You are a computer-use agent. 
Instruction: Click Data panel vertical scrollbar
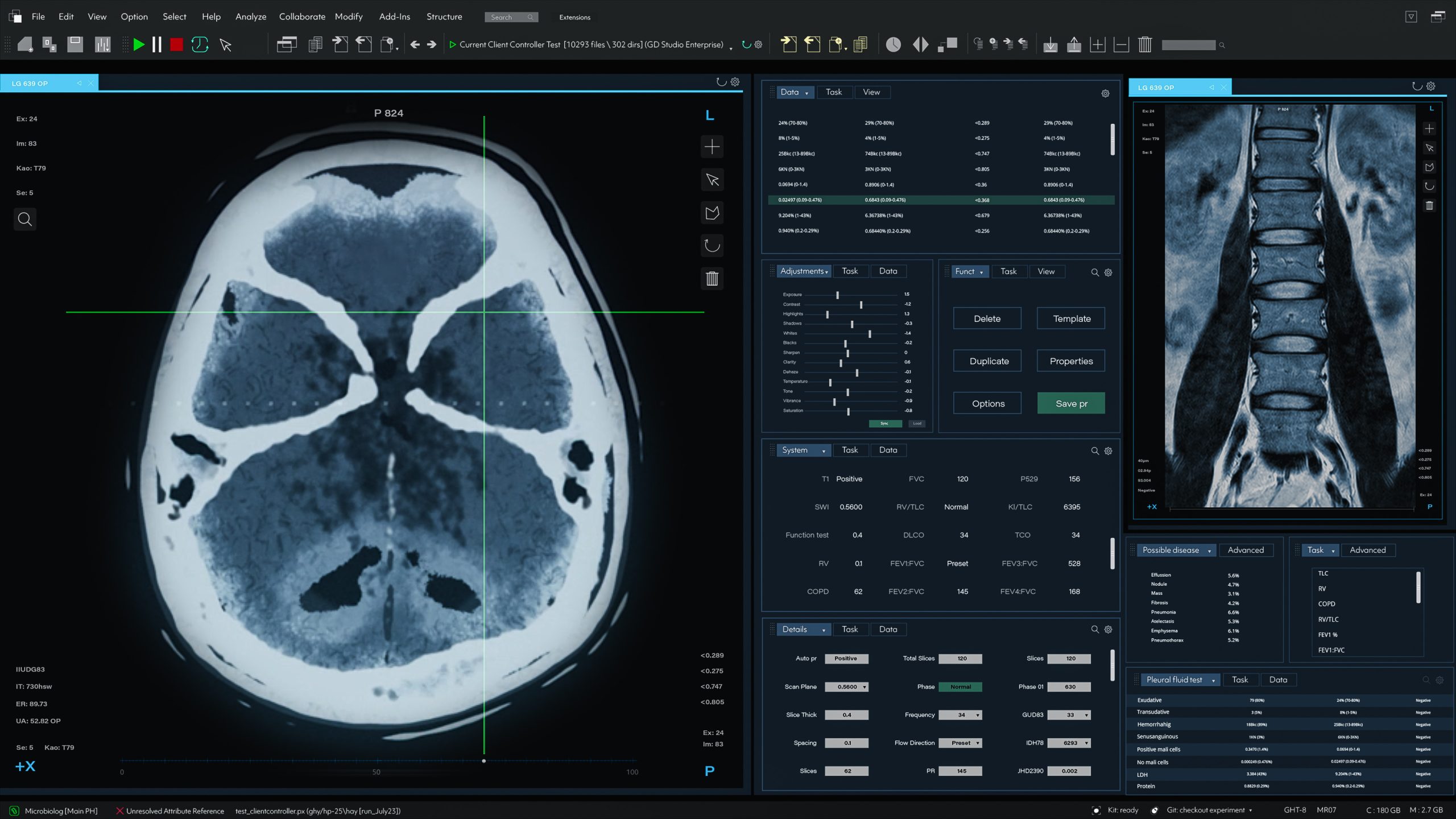[x=1112, y=139]
